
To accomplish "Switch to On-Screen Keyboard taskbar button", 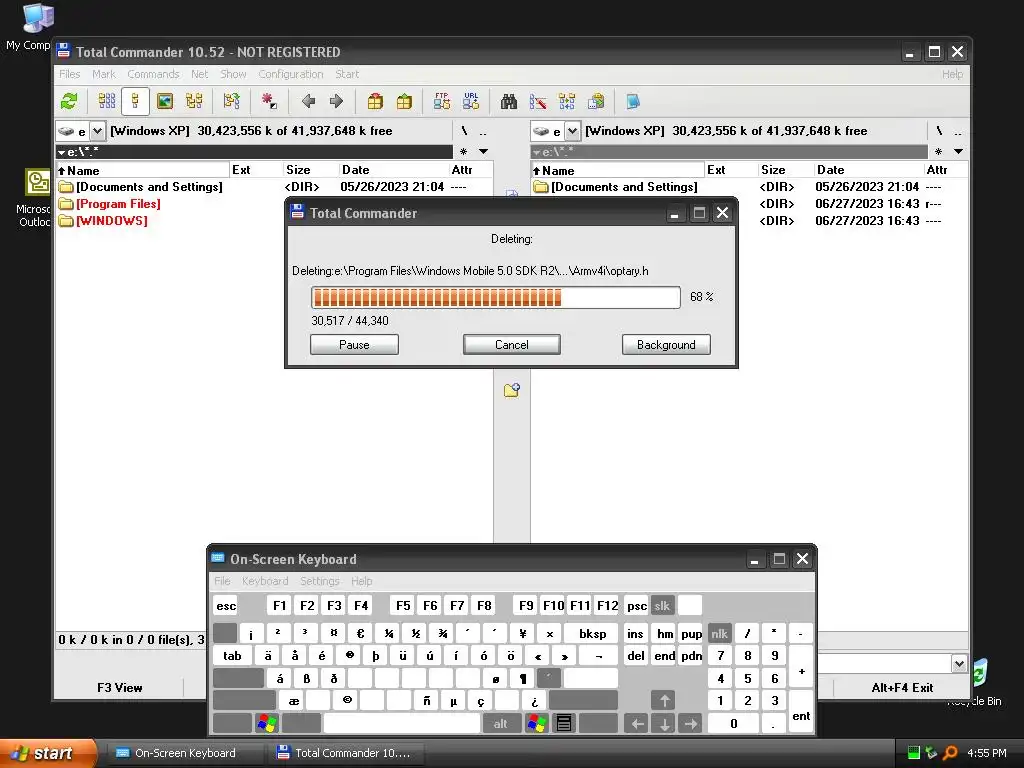I will click(x=184, y=753).
